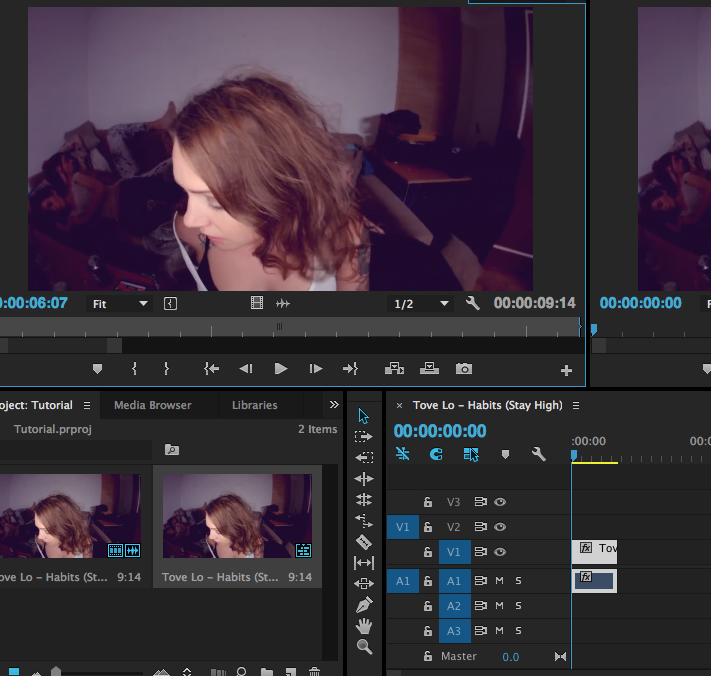Click Mark Out button
This screenshot has width=711, height=676.
[x=166, y=369]
